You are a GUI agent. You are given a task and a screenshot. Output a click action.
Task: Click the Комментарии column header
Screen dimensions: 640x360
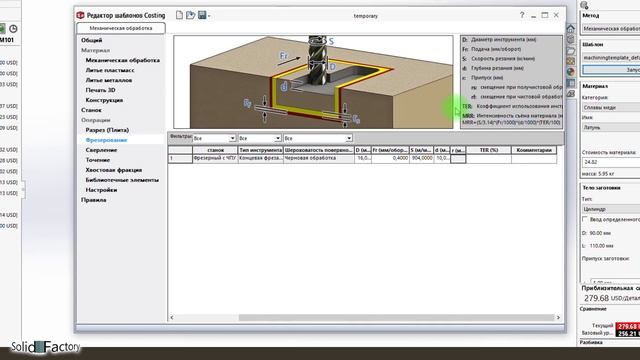534,150
